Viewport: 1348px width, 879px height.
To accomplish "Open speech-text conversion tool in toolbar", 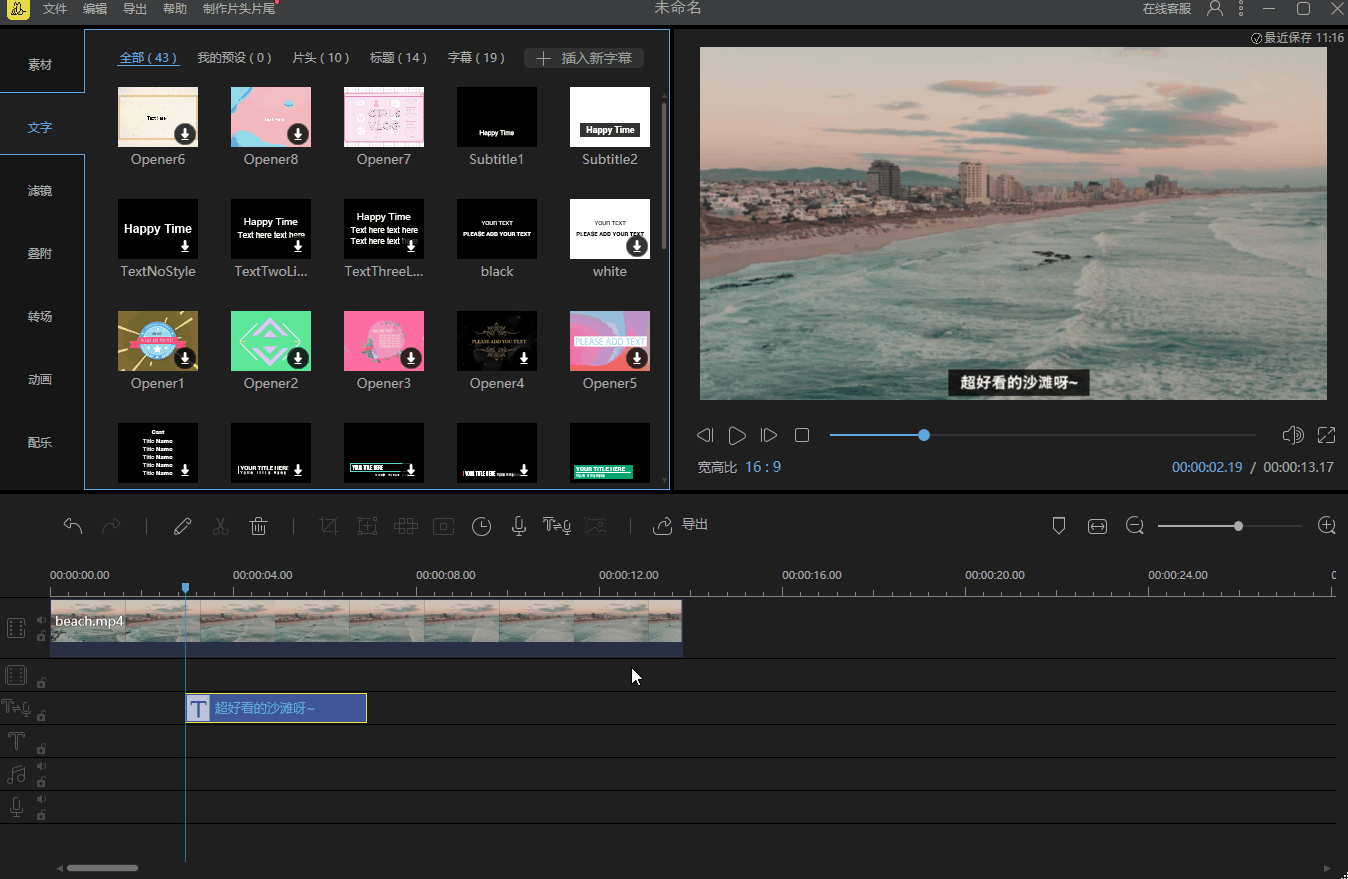I will 557,526.
